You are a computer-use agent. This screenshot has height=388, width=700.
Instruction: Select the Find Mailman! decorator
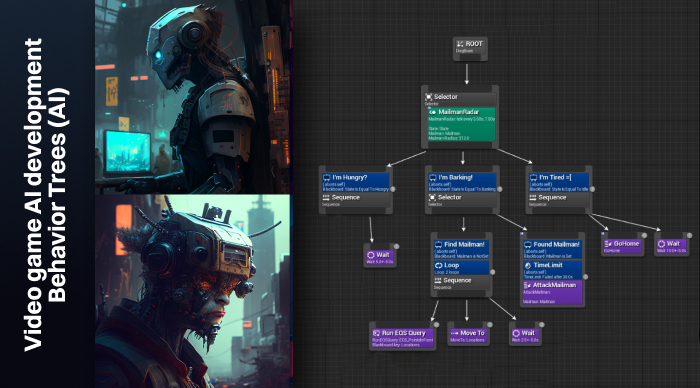(x=462, y=250)
